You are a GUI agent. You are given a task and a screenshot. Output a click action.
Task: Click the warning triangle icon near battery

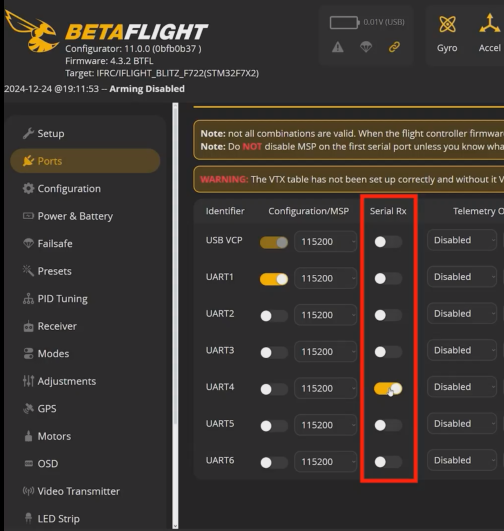click(x=337, y=47)
